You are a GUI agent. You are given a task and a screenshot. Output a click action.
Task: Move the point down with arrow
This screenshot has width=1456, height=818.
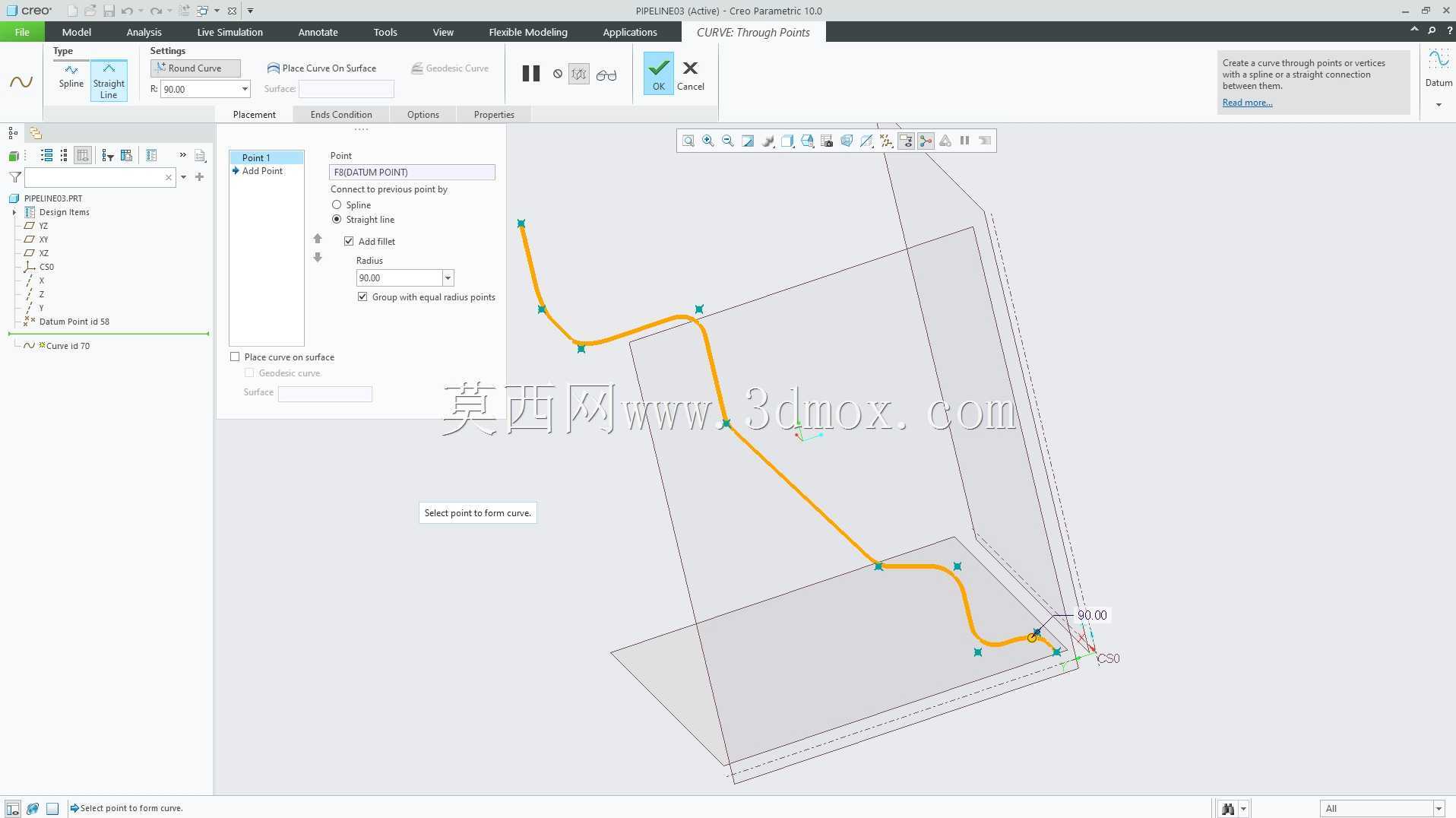(318, 258)
